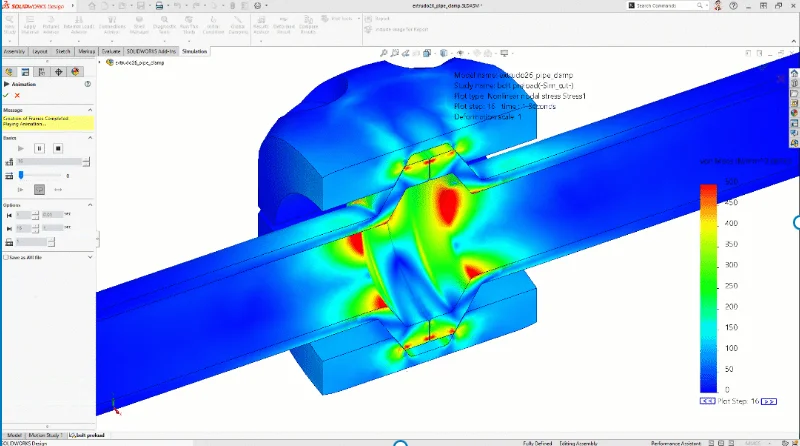Viewport: 800px width, 446px height.
Task: Switch to the Layout tab
Action: pos(40,52)
